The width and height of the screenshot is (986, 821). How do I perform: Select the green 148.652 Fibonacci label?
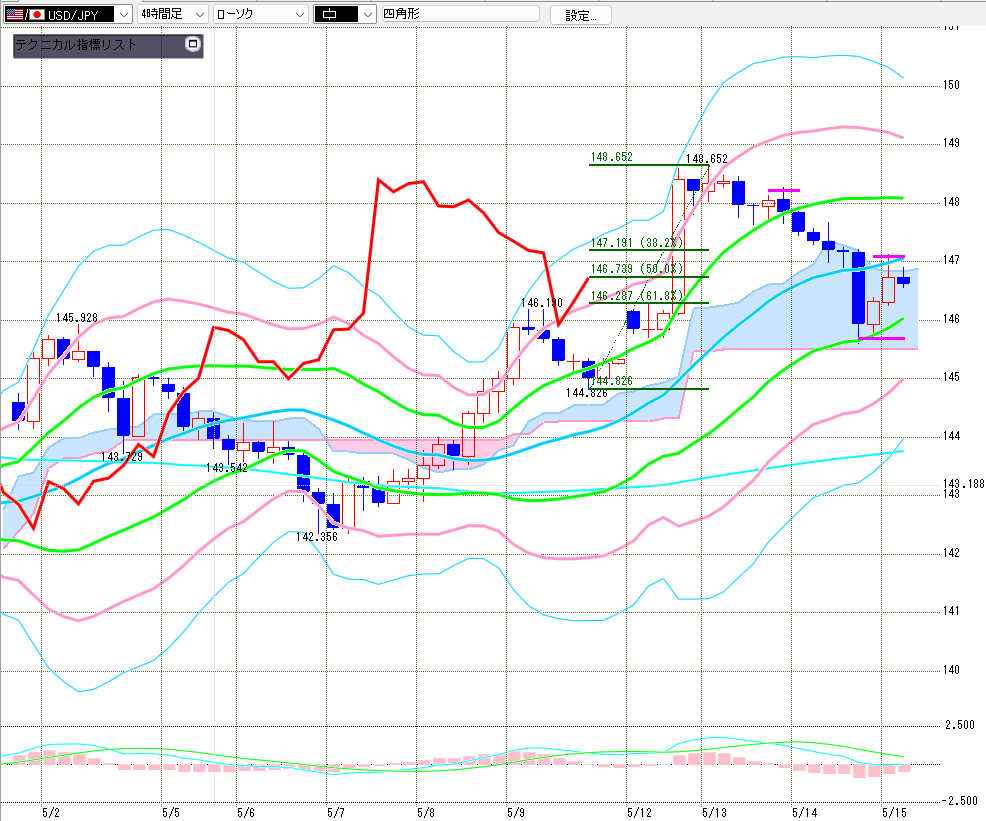pos(611,157)
